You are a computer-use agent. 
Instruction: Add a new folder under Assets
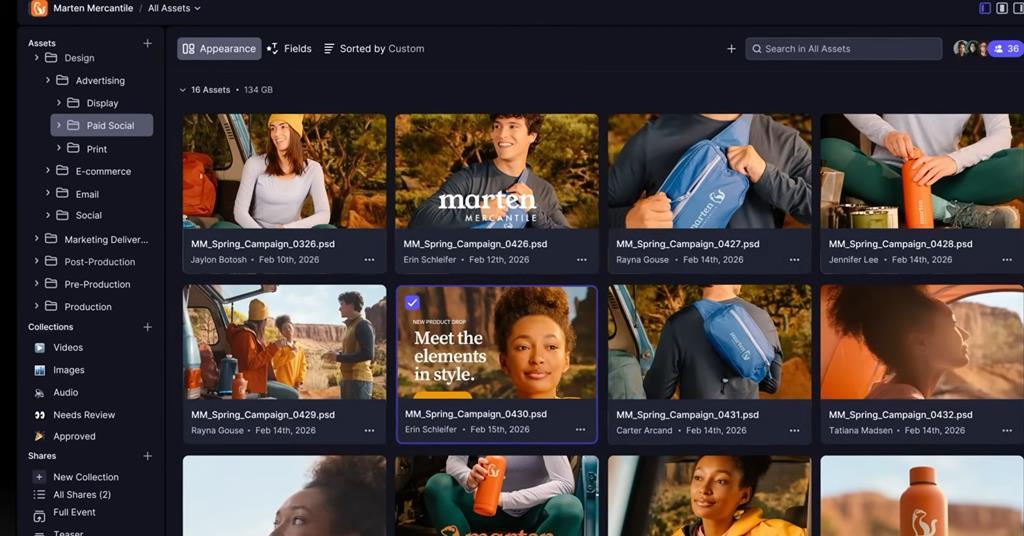[147, 43]
